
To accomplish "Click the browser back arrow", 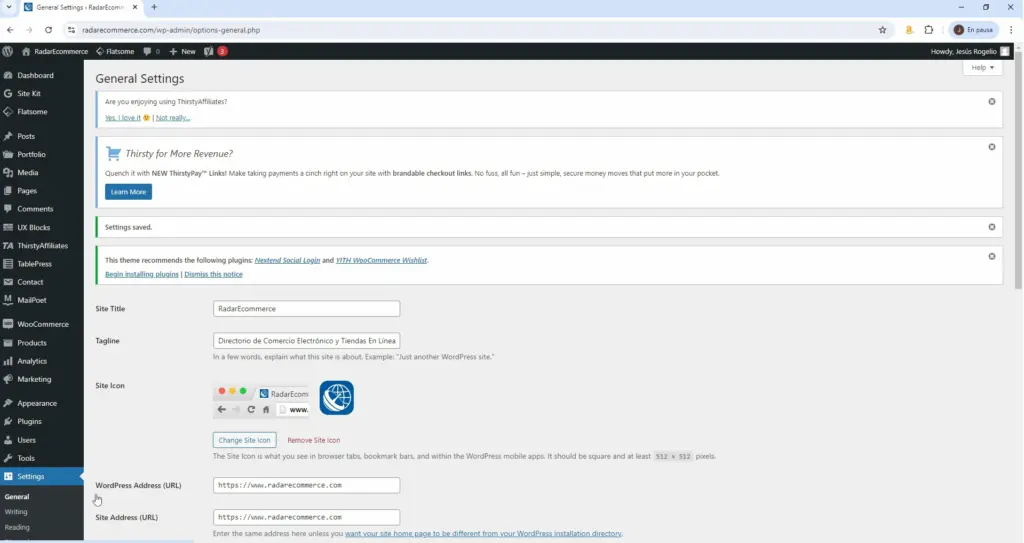I will [x=10, y=30].
